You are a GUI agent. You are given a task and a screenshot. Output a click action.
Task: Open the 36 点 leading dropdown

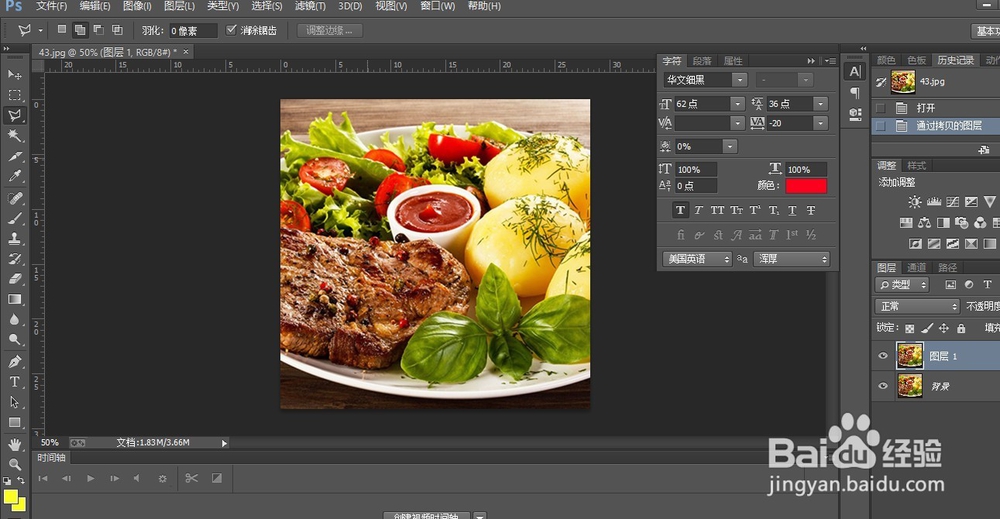click(821, 103)
